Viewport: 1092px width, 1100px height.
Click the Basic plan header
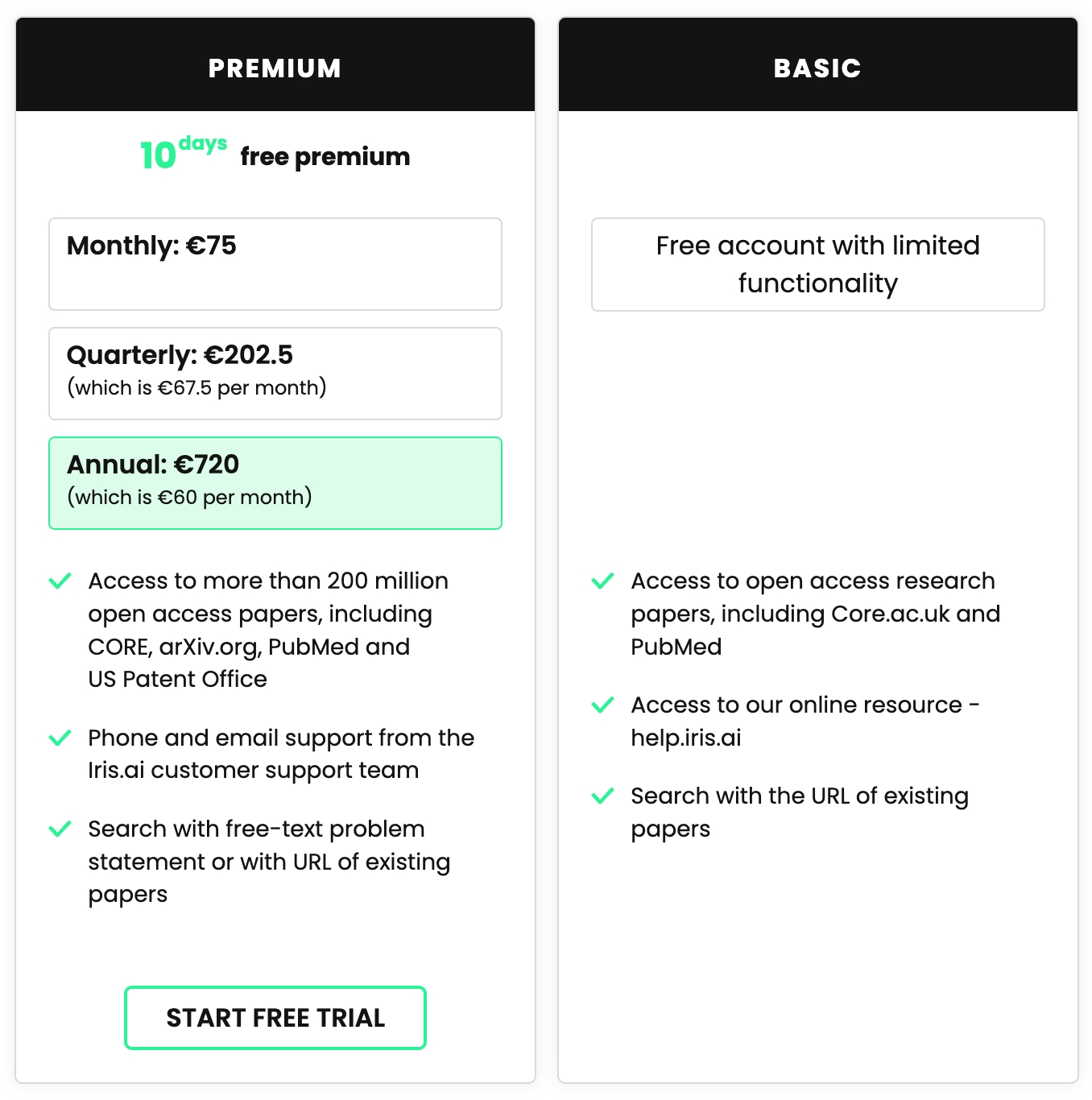pos(817,68)
